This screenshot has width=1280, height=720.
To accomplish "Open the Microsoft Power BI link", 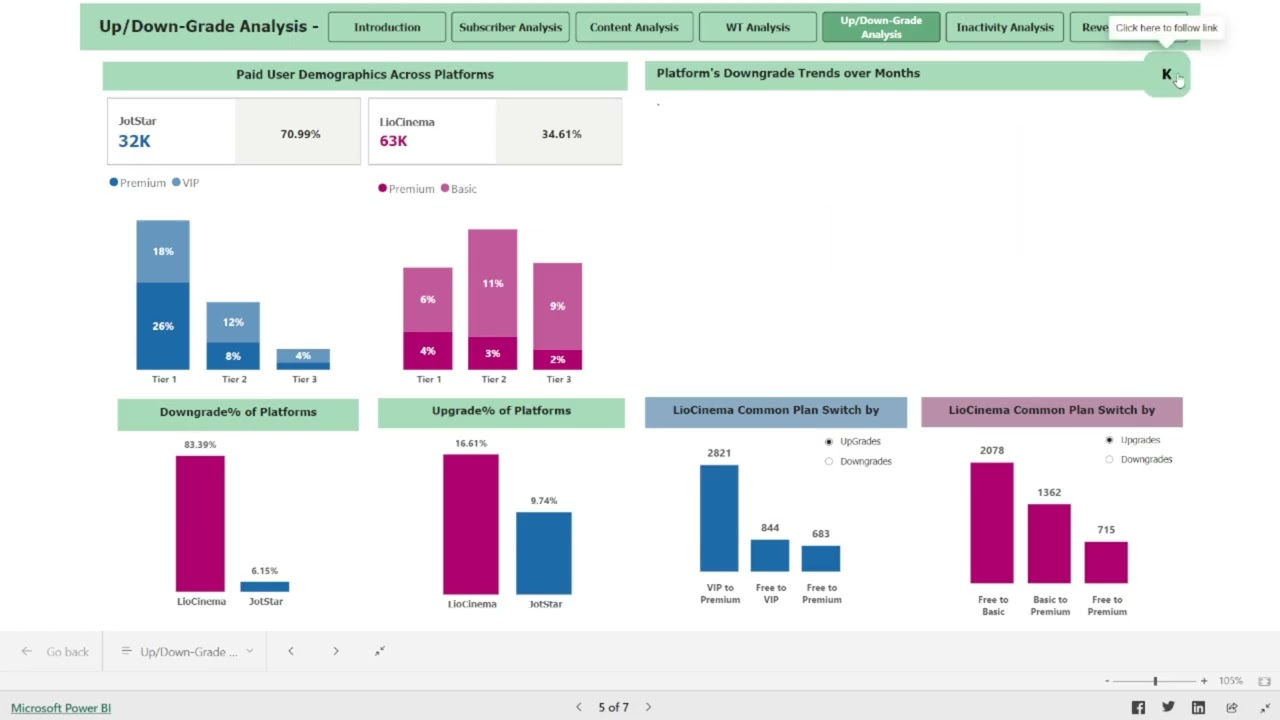I will [x=61, y=708].
